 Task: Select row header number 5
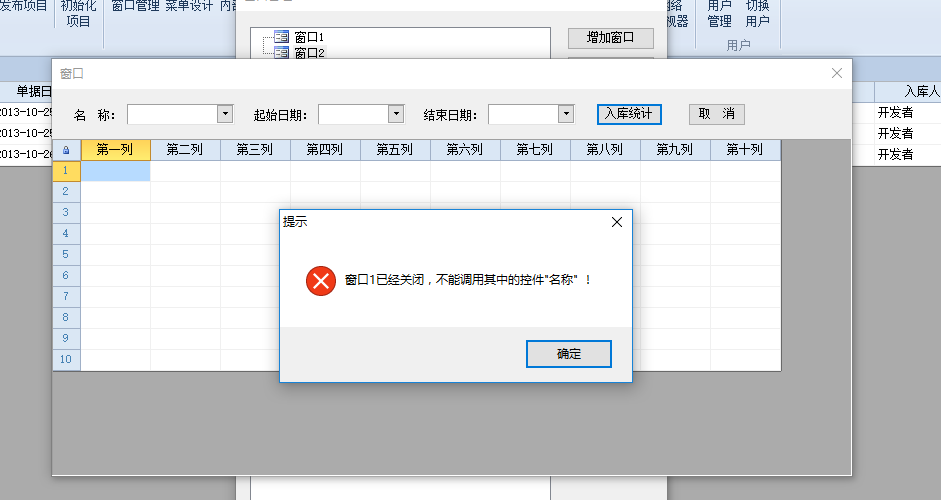click(x=66, y=255)
